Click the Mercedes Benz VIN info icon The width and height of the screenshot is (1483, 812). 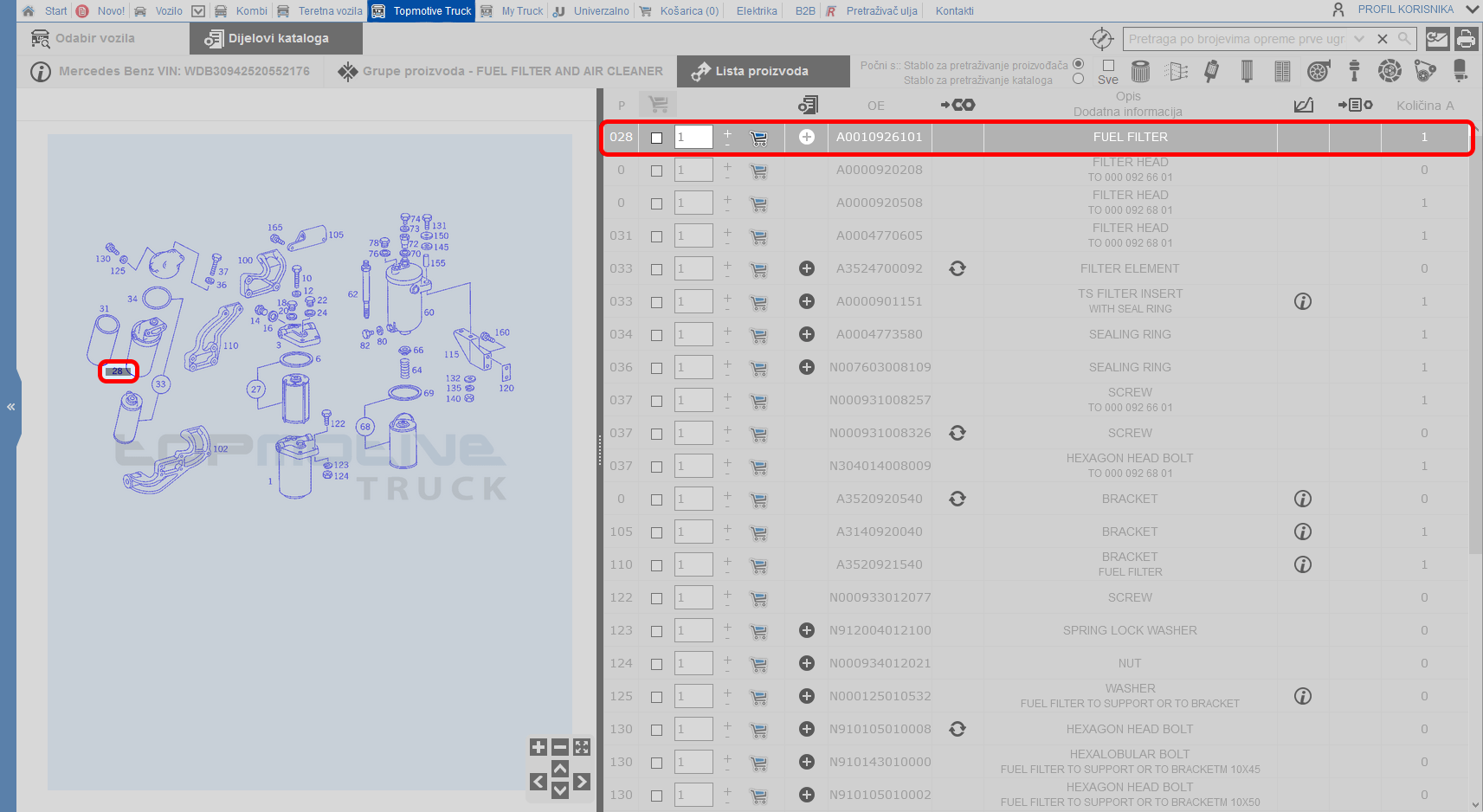41,72
